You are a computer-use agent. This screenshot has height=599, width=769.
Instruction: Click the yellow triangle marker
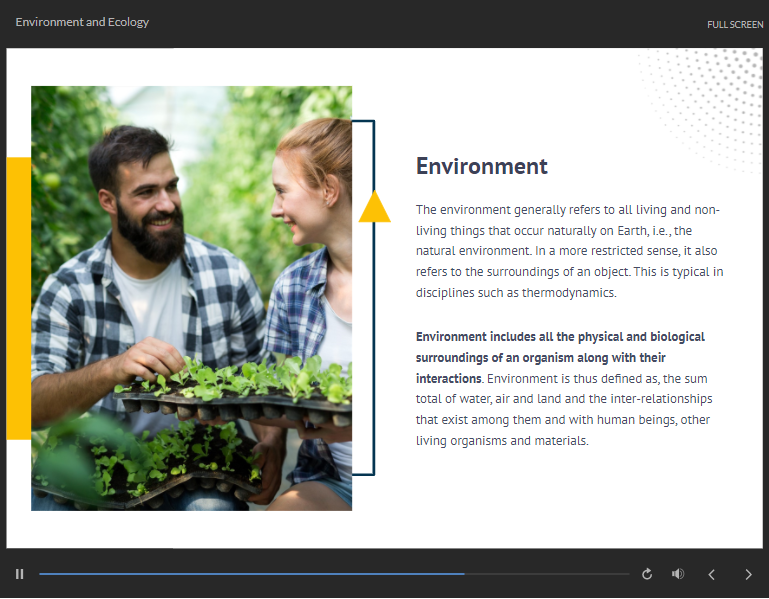tap(374, 207)
